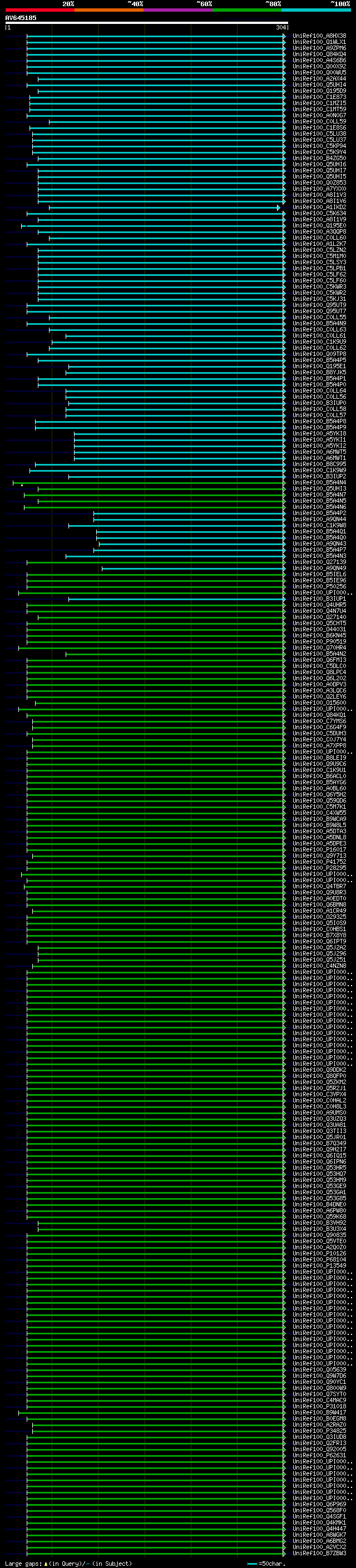Select hit label UniRef100_A1L2K7
Image resolution: width=356 pixels, height=1568 pixels.
coord(319,244)
